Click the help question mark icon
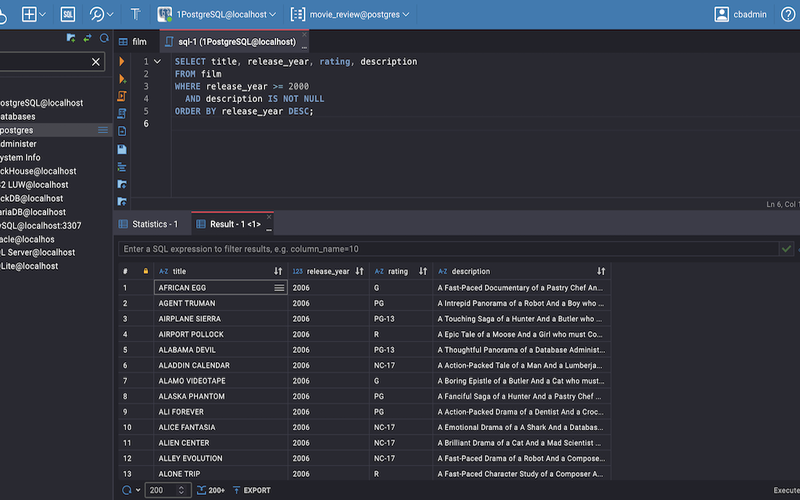The image size is (800, 500). point(788,14)
